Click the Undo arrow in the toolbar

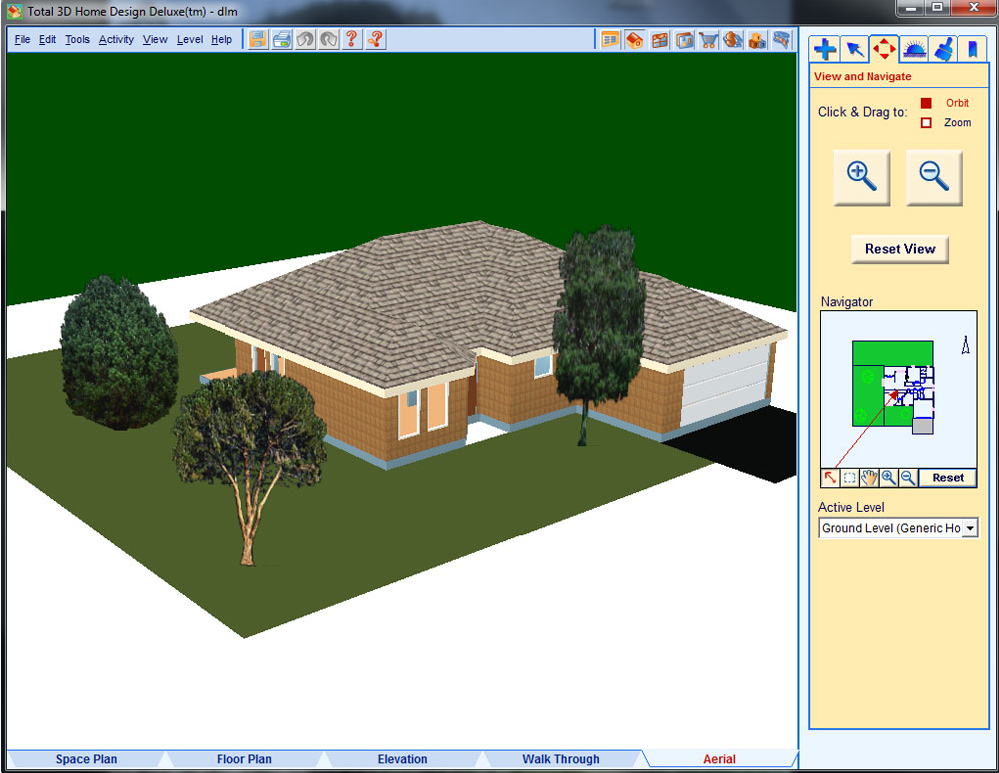305,40
